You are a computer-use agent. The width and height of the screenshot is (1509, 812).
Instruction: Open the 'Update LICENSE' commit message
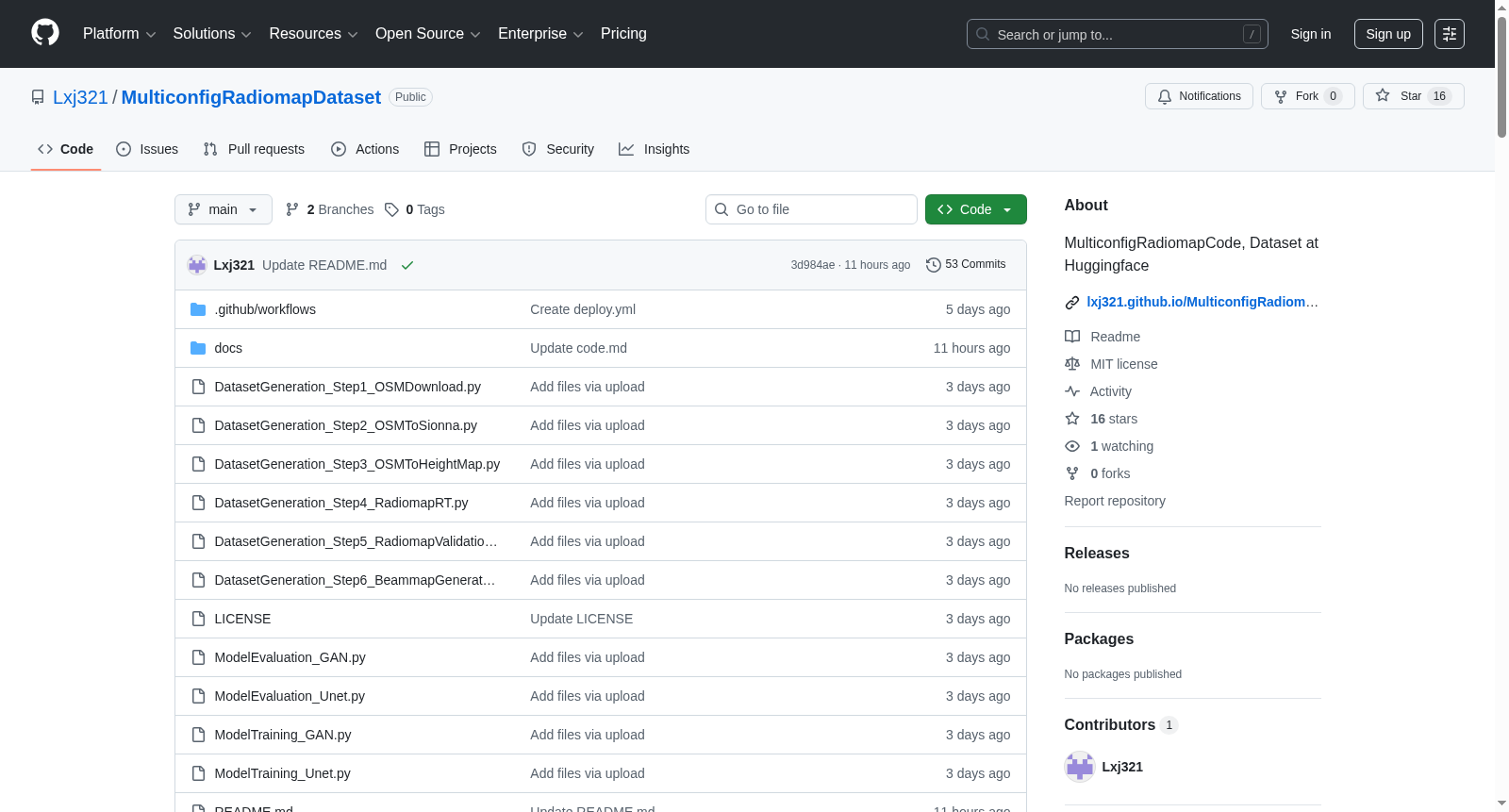pos(582,619)
